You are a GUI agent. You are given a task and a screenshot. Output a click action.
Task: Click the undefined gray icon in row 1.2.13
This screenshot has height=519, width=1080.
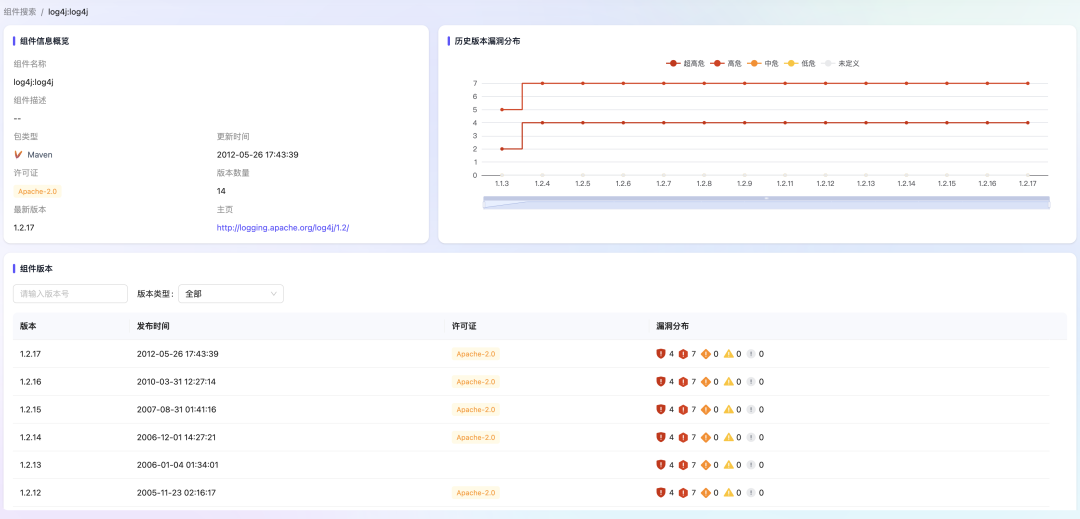pyautogui.click(x=750, y=465)
